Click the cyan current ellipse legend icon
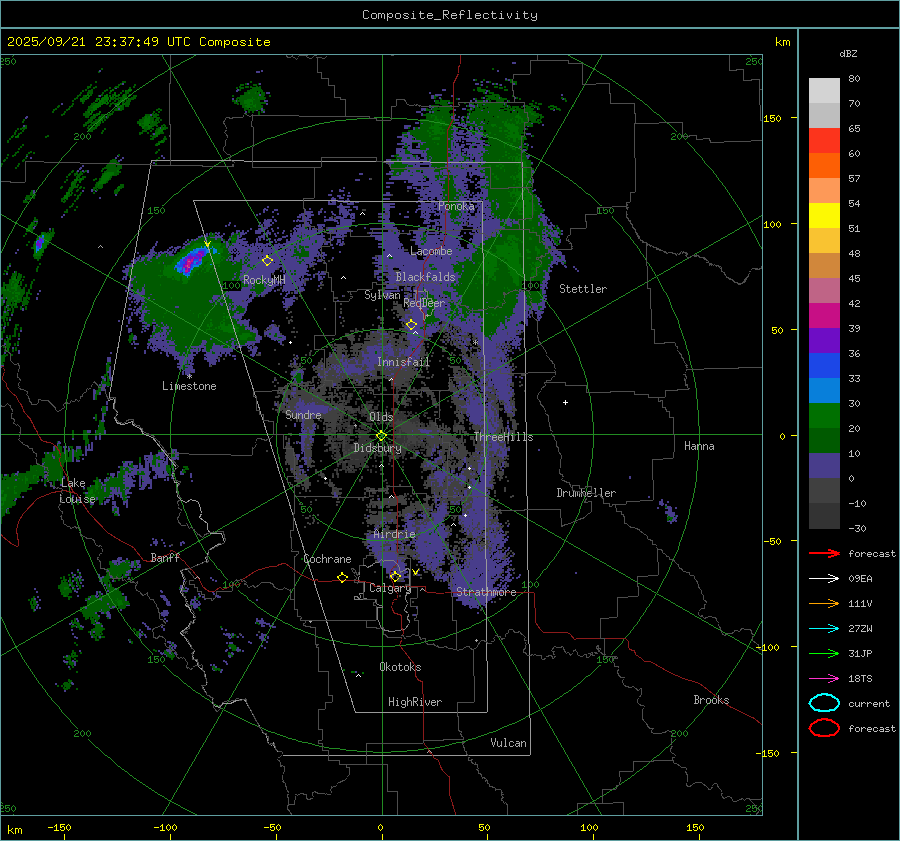Screen dimensions: 900x841 click(x=824, y=703)
